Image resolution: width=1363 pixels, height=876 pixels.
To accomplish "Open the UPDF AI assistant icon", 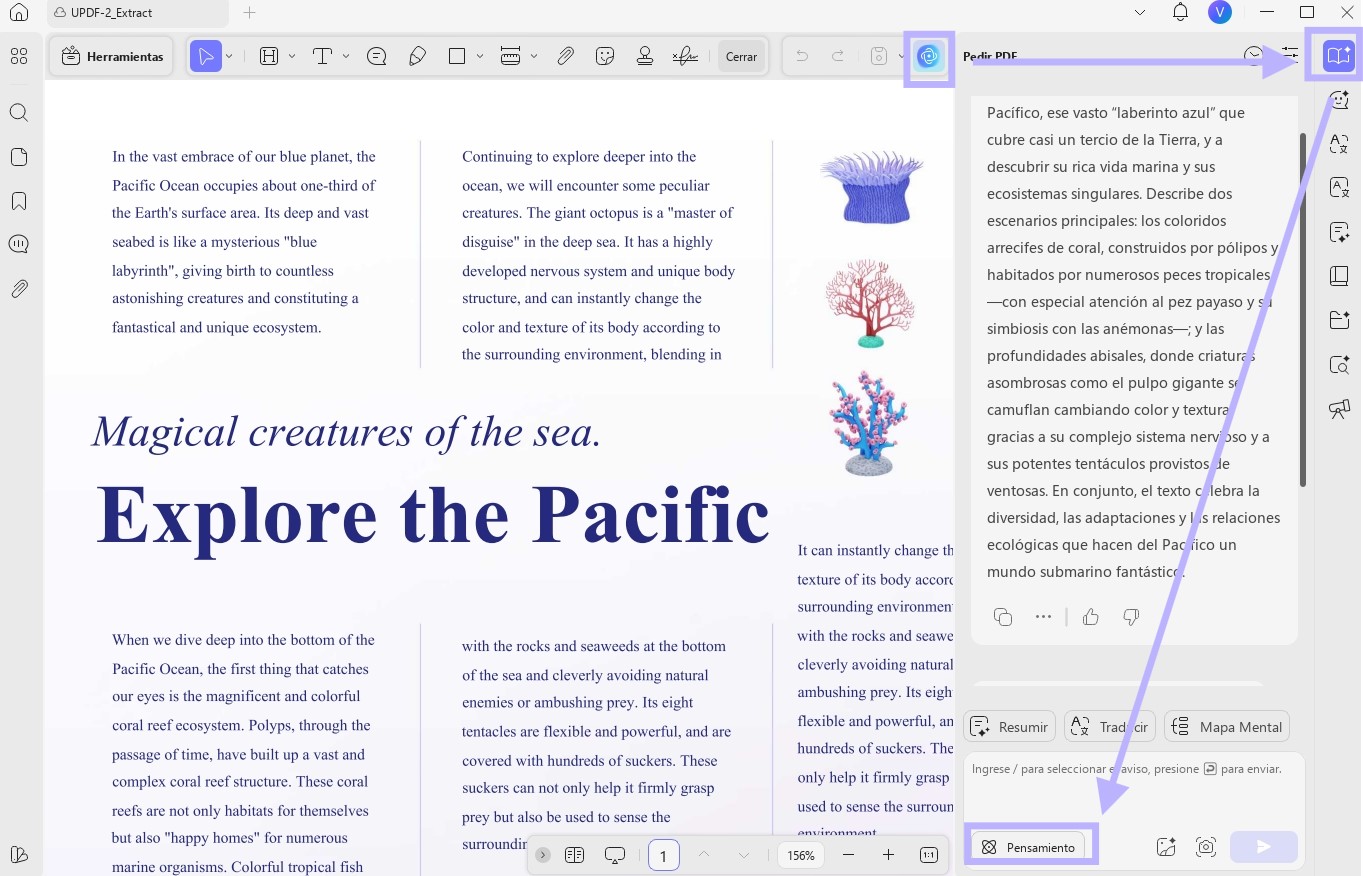I will [x=929, y=57].
